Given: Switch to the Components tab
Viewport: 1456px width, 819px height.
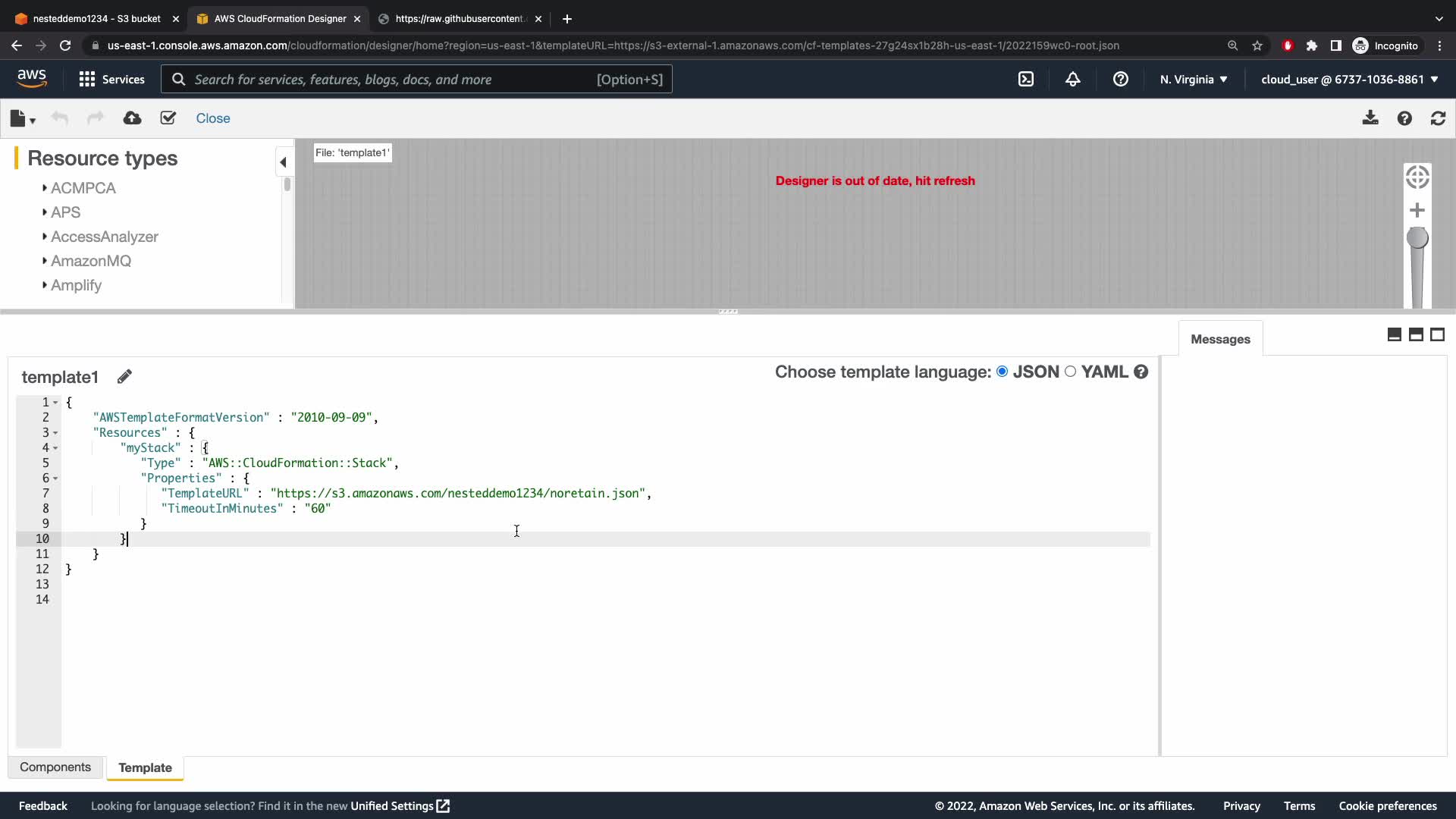Looking at the screenshot, I should point(55,767).
